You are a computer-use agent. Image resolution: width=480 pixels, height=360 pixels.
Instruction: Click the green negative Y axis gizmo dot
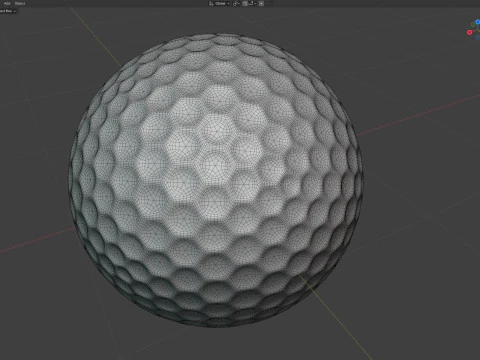(x=473, y=25)
